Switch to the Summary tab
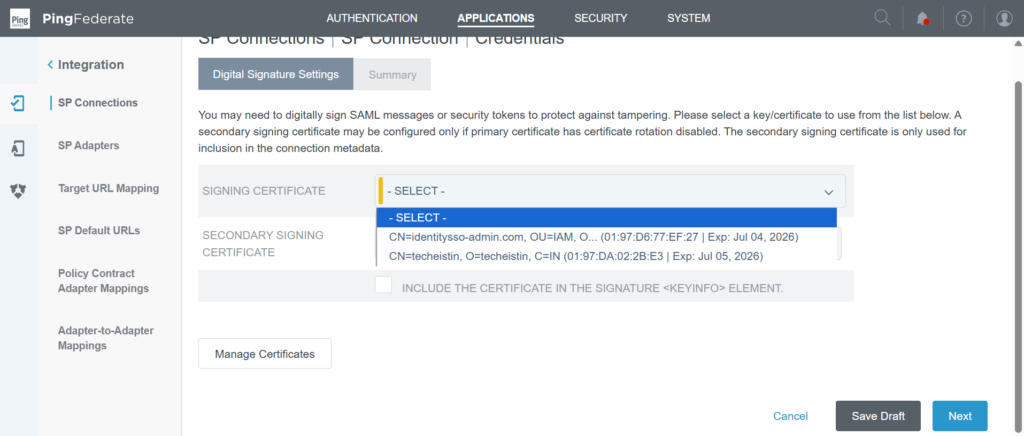This screenshot has height=436, width=1024. pos(392,74)
